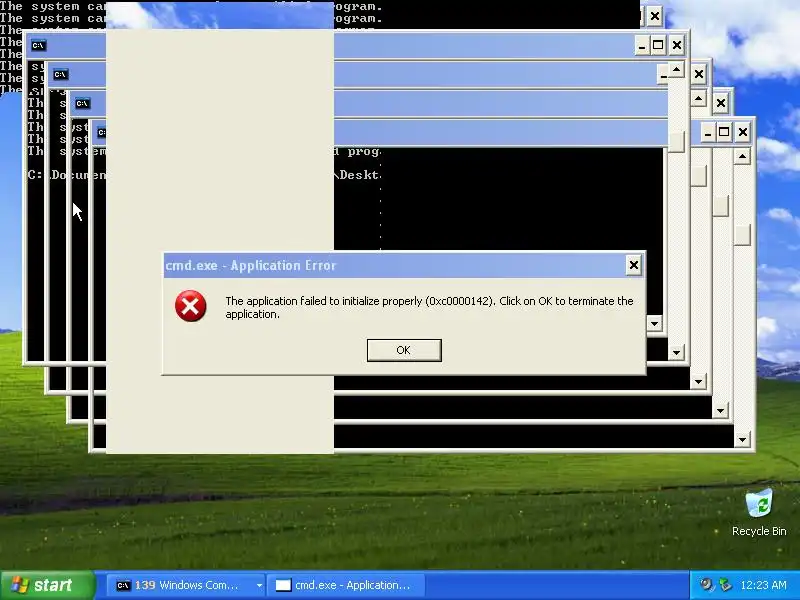Click scroll-up arrow of the frontmost cmd window
800x600 pixels.
click(742, 156)
